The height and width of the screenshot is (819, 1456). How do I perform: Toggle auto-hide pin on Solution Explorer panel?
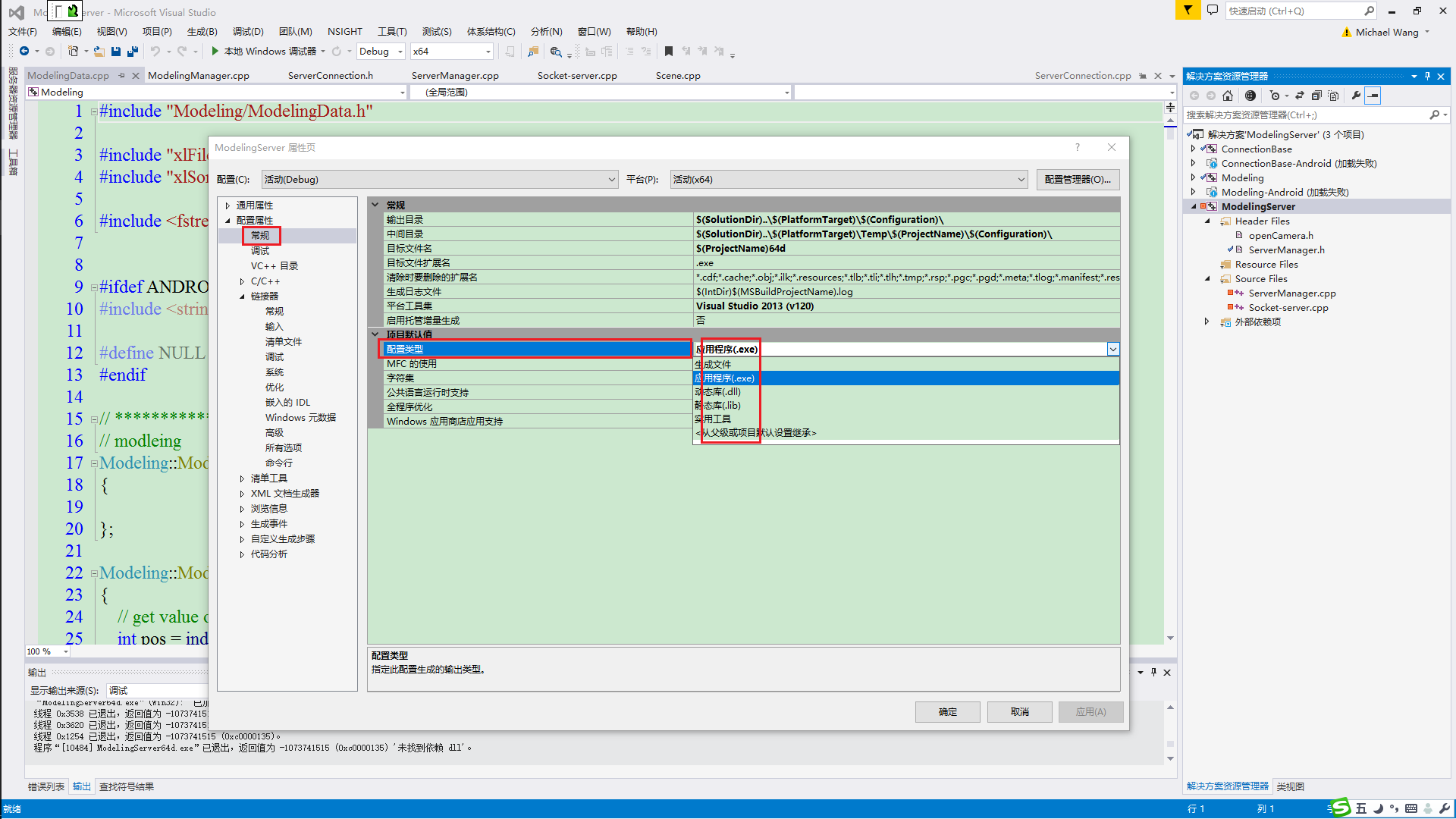point(1427,76)
